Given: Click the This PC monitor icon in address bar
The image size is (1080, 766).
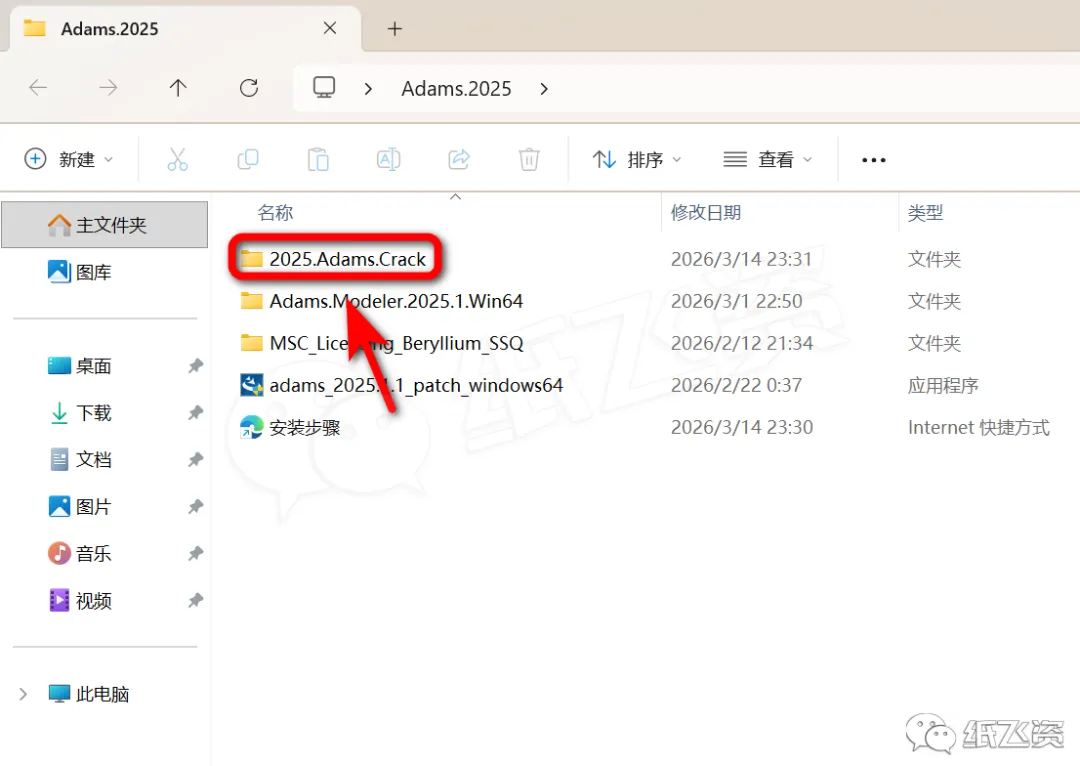Looking at the screenshot, I should (324, 87).
